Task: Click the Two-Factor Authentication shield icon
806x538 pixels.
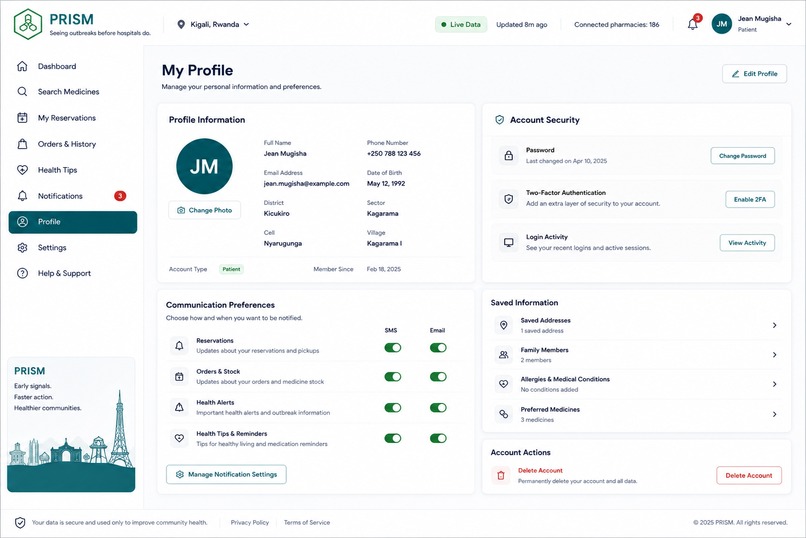Action: (x=508, y=199)
